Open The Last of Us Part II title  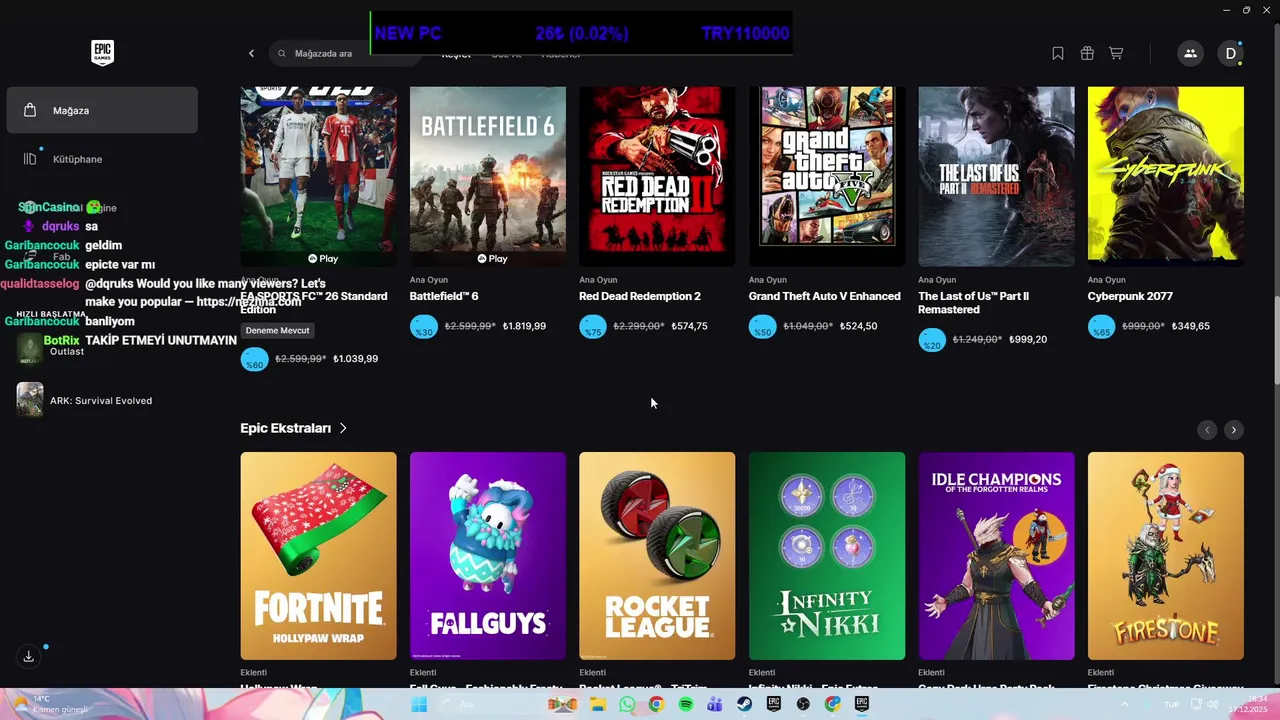point(973,303)
